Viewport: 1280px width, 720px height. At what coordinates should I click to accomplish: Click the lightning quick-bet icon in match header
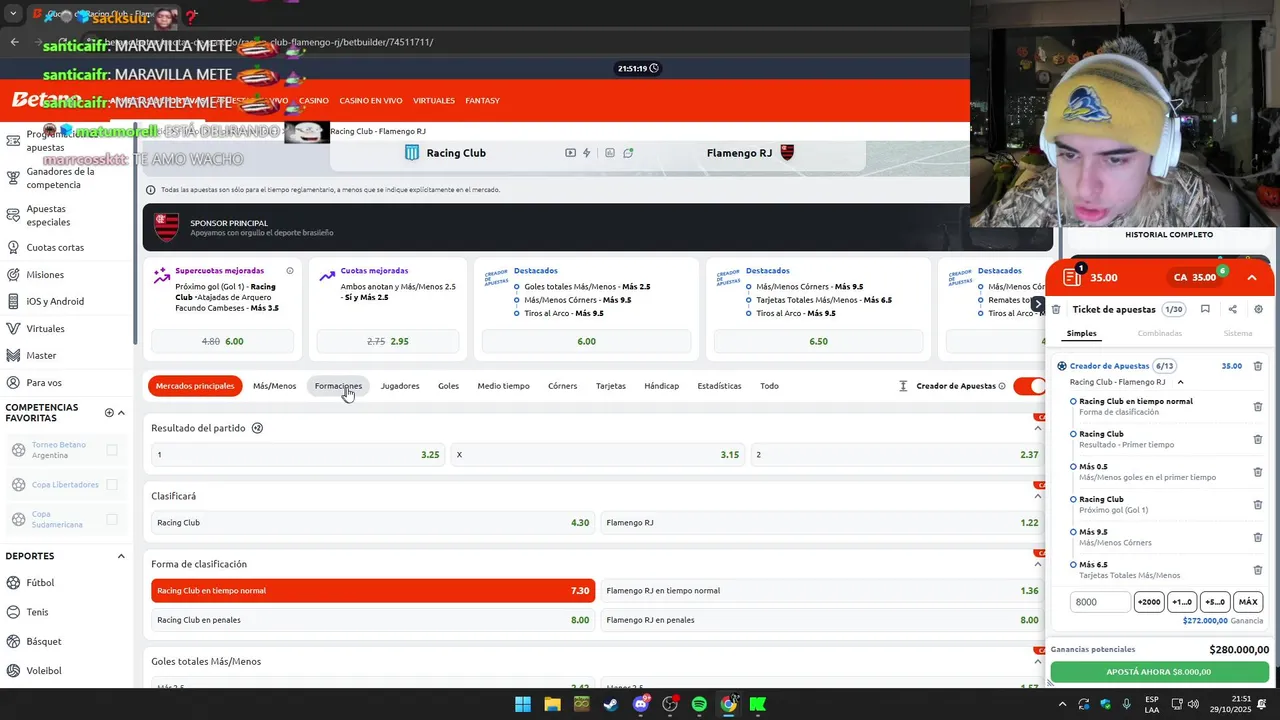(587, 153)
